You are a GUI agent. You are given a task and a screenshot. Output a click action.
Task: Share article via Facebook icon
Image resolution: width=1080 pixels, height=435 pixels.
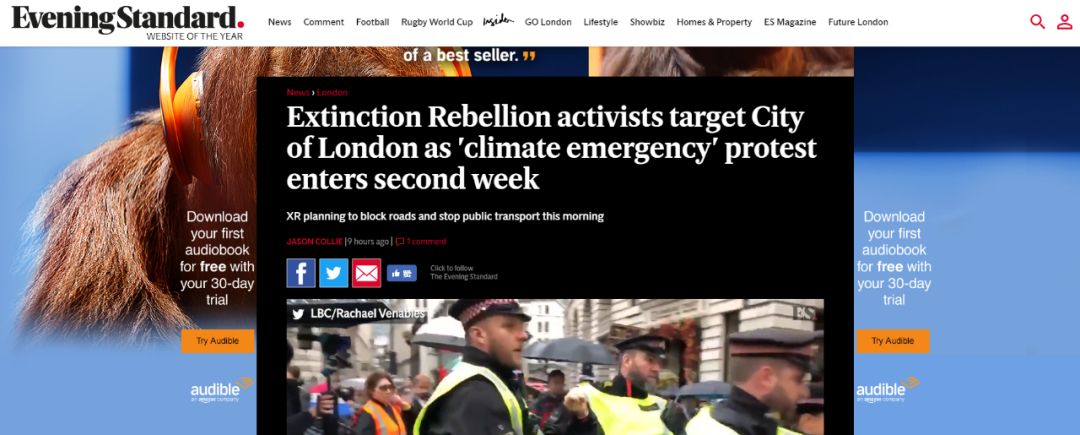click(301, 273)
